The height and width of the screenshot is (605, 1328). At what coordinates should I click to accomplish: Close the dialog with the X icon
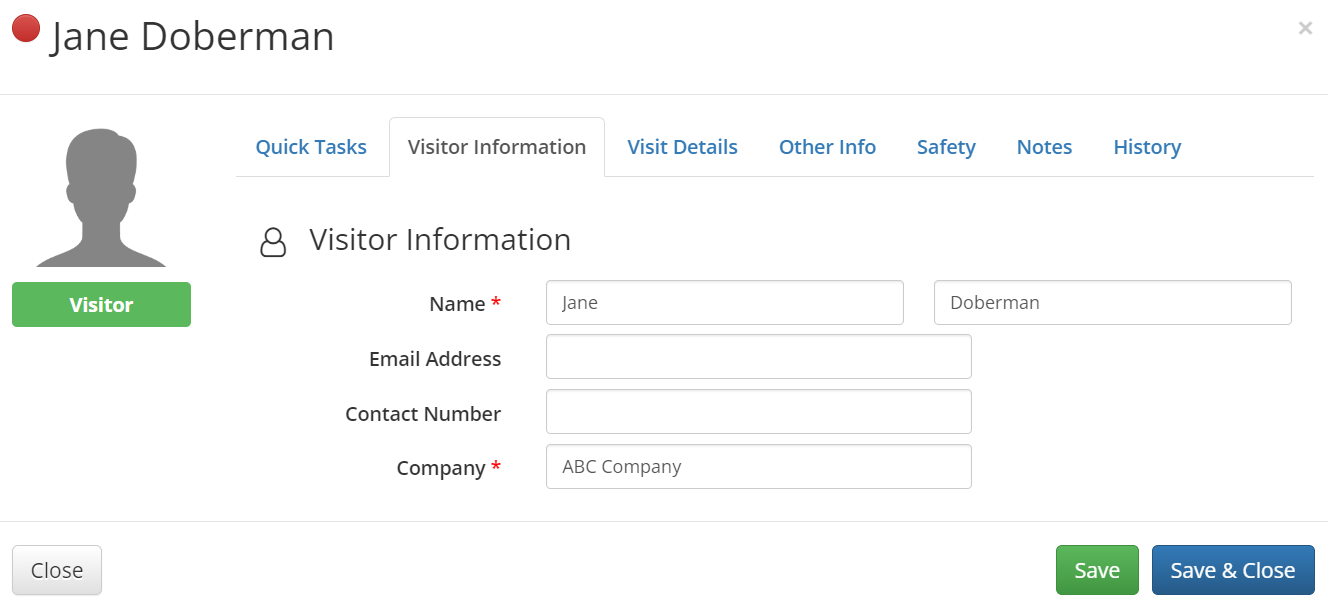(1305, 29)
